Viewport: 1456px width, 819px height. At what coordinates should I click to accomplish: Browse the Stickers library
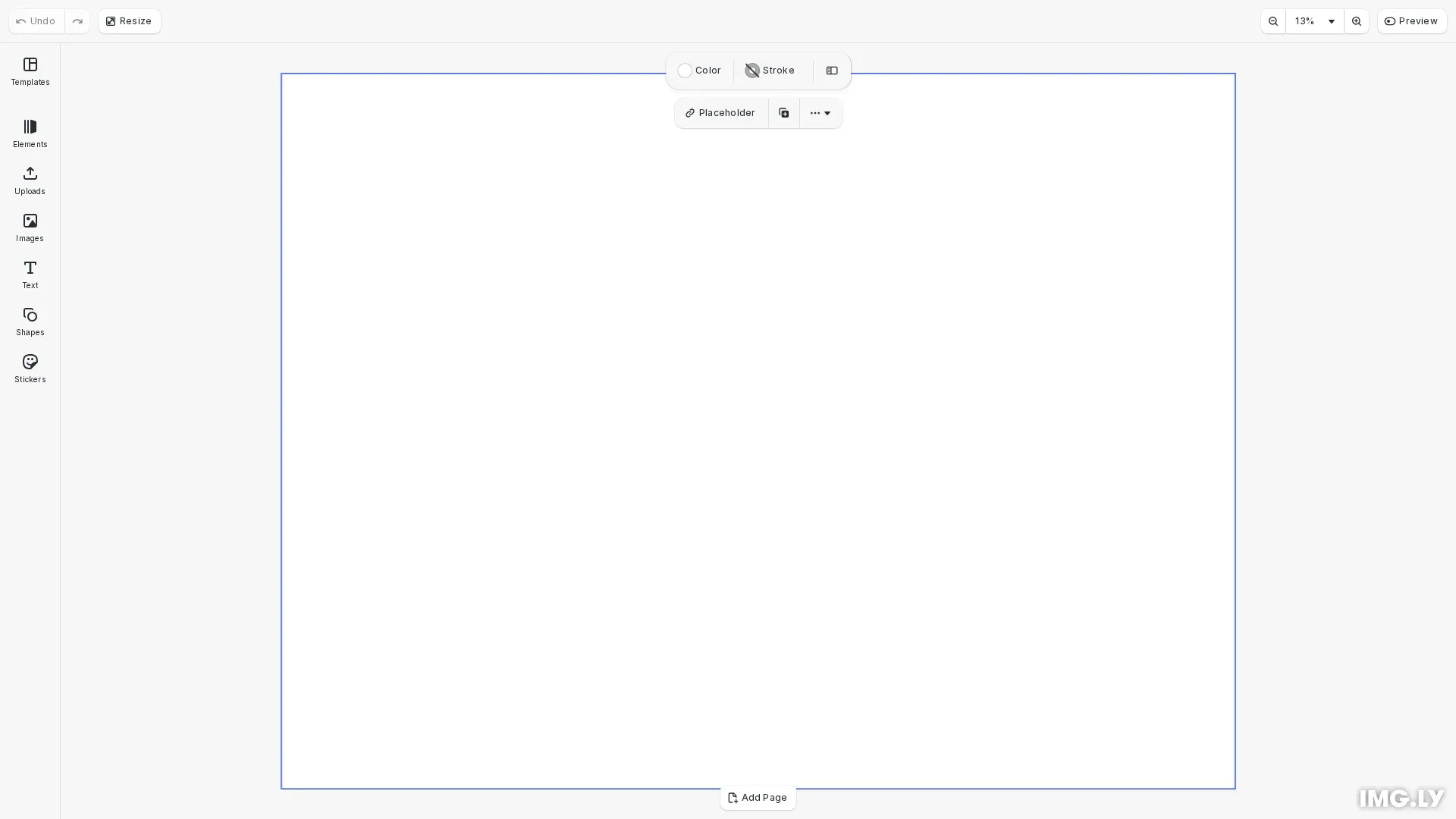coord(30,369)
